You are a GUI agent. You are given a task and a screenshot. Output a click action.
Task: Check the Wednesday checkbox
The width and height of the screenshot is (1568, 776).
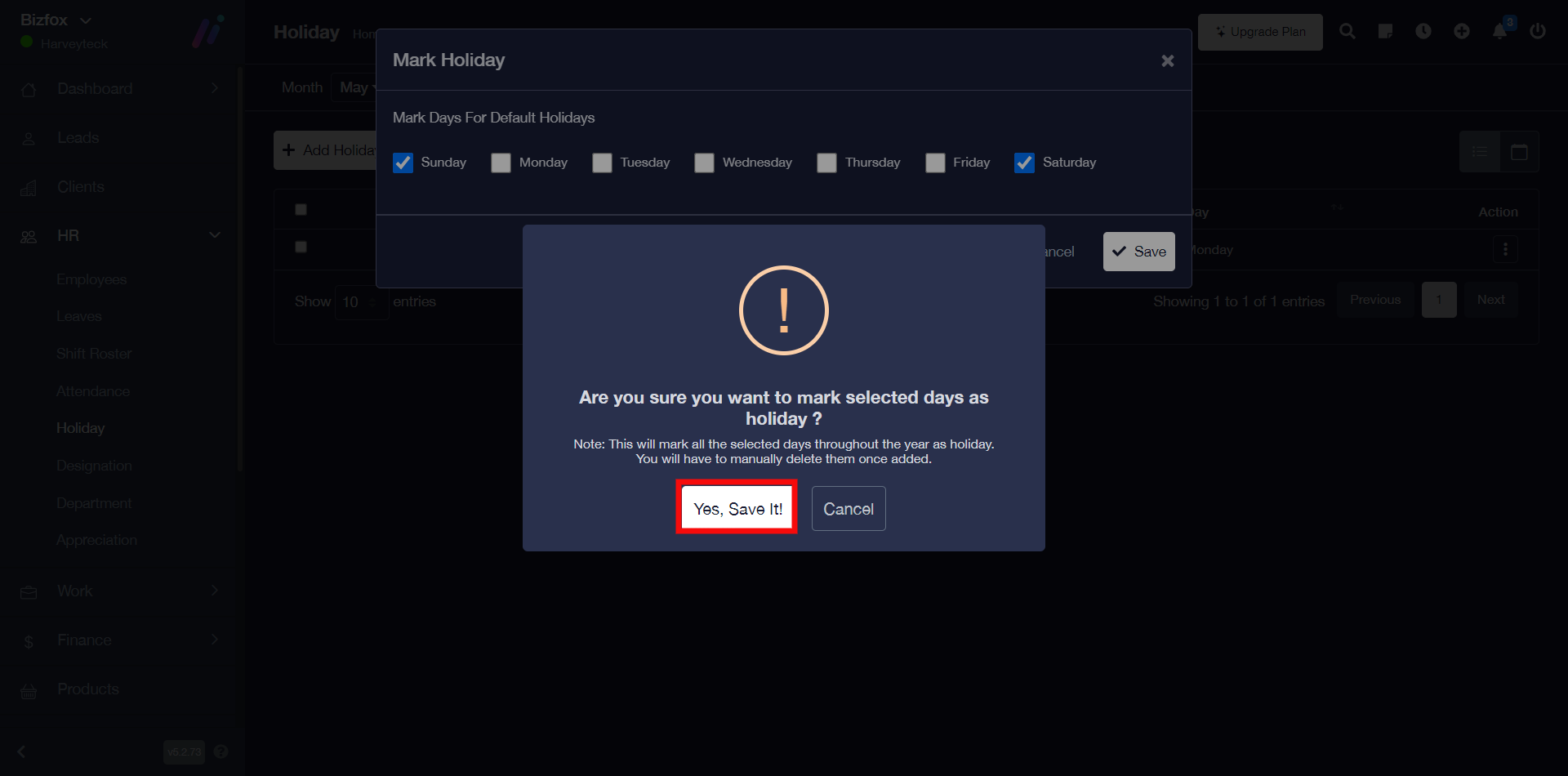pyautogui.click(x=704, y=163)
